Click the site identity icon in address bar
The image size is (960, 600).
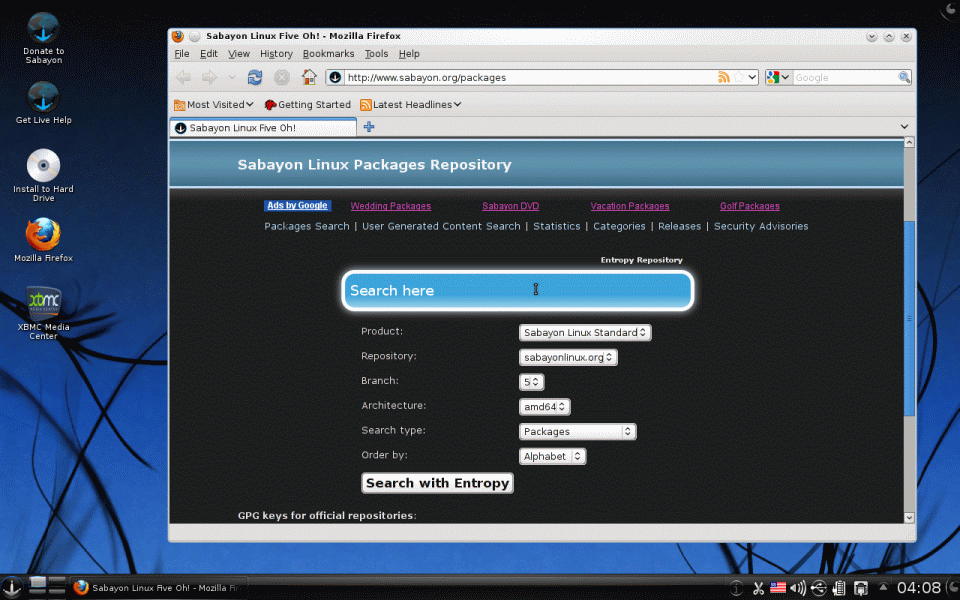[x=335, y=77]
